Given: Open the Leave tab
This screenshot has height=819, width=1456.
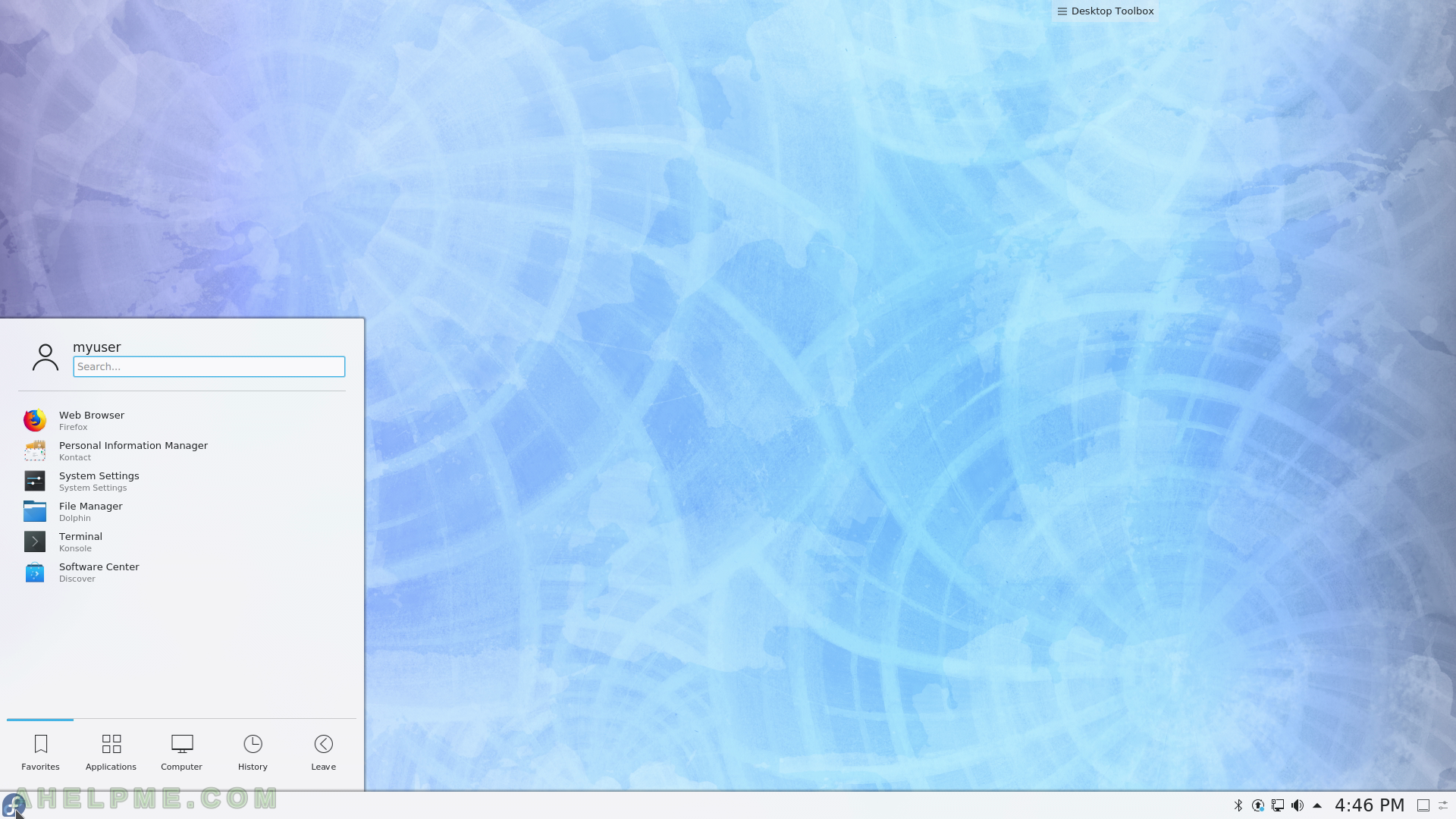Looking at the screenshot, I should tap(324, 752).
